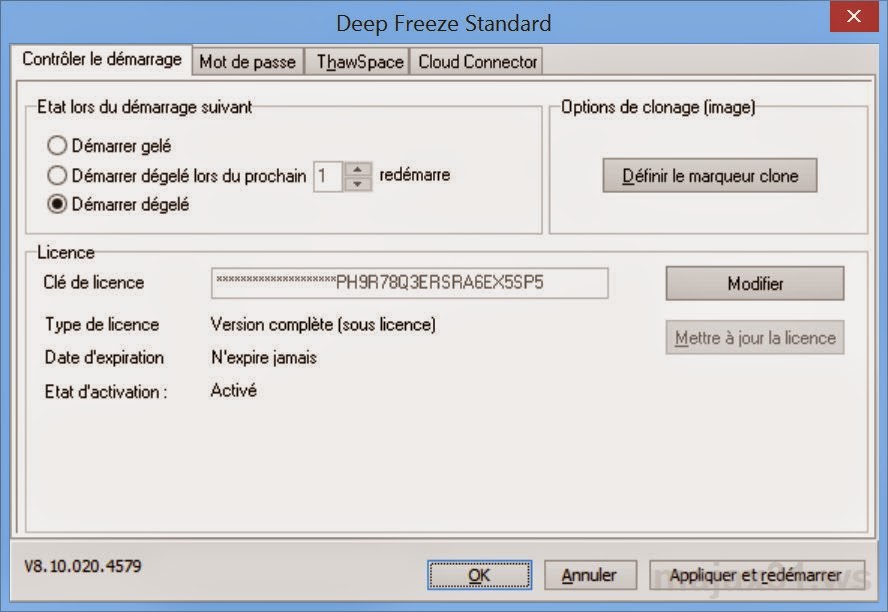Click the Etat d'activation label
The image size is (888, 612).
[106, 392]
